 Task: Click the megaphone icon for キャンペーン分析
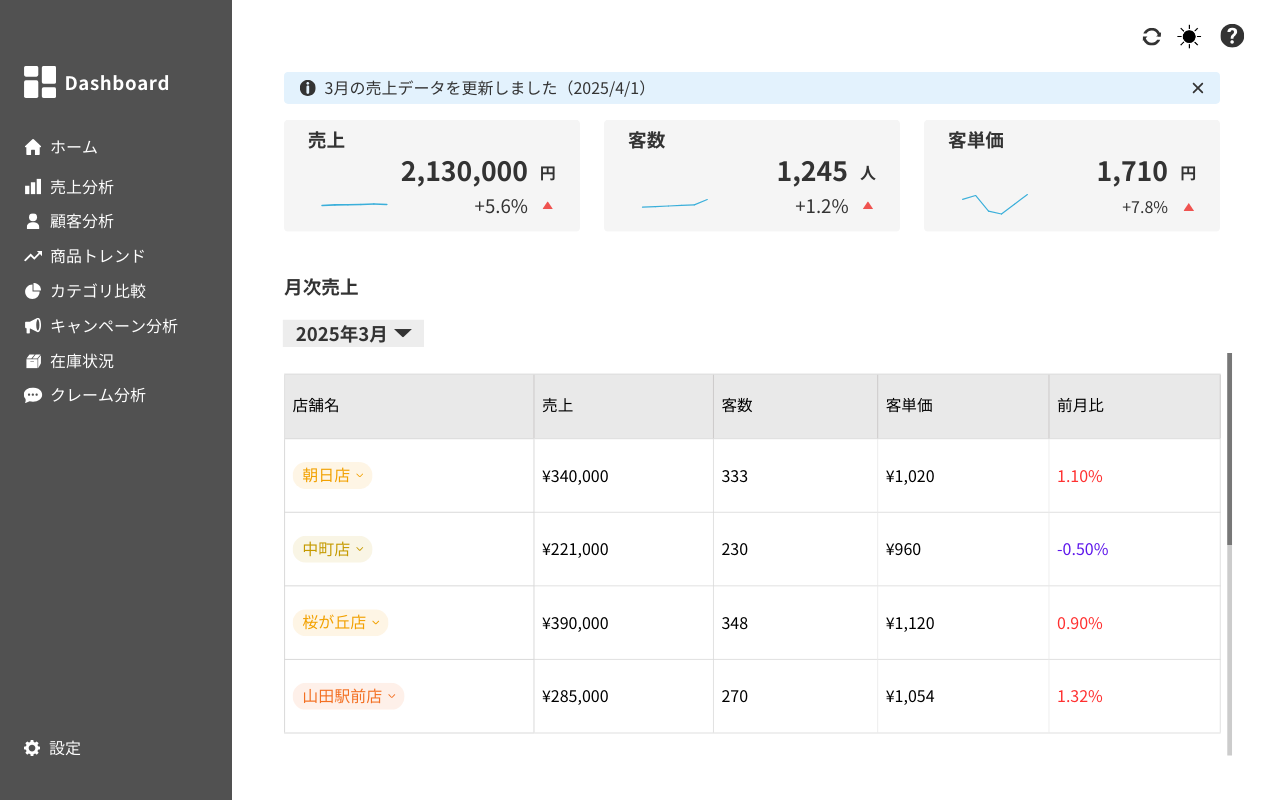click(x=33, y=326)
